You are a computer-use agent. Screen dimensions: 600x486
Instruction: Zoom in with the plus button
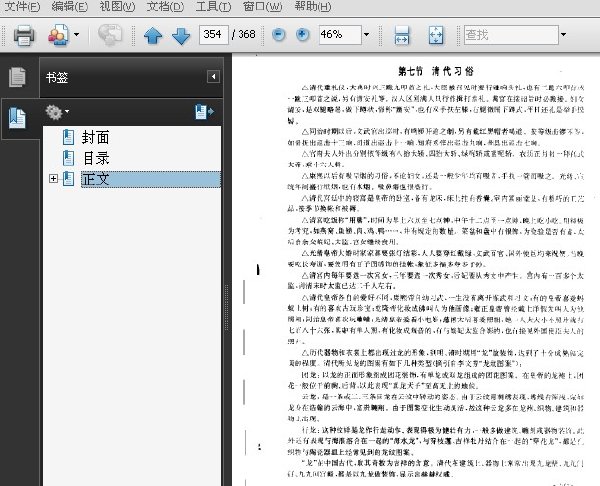[302, 34]
